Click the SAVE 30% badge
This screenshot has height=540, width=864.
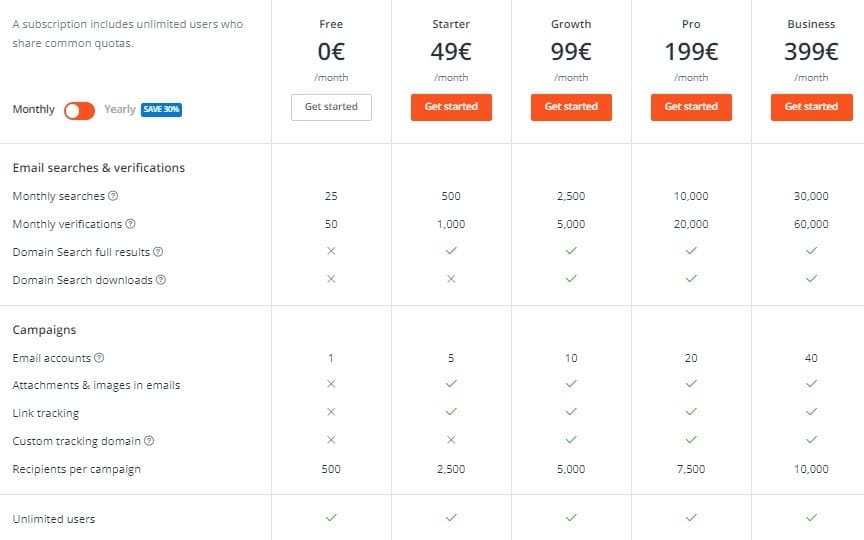click(161, 110)
